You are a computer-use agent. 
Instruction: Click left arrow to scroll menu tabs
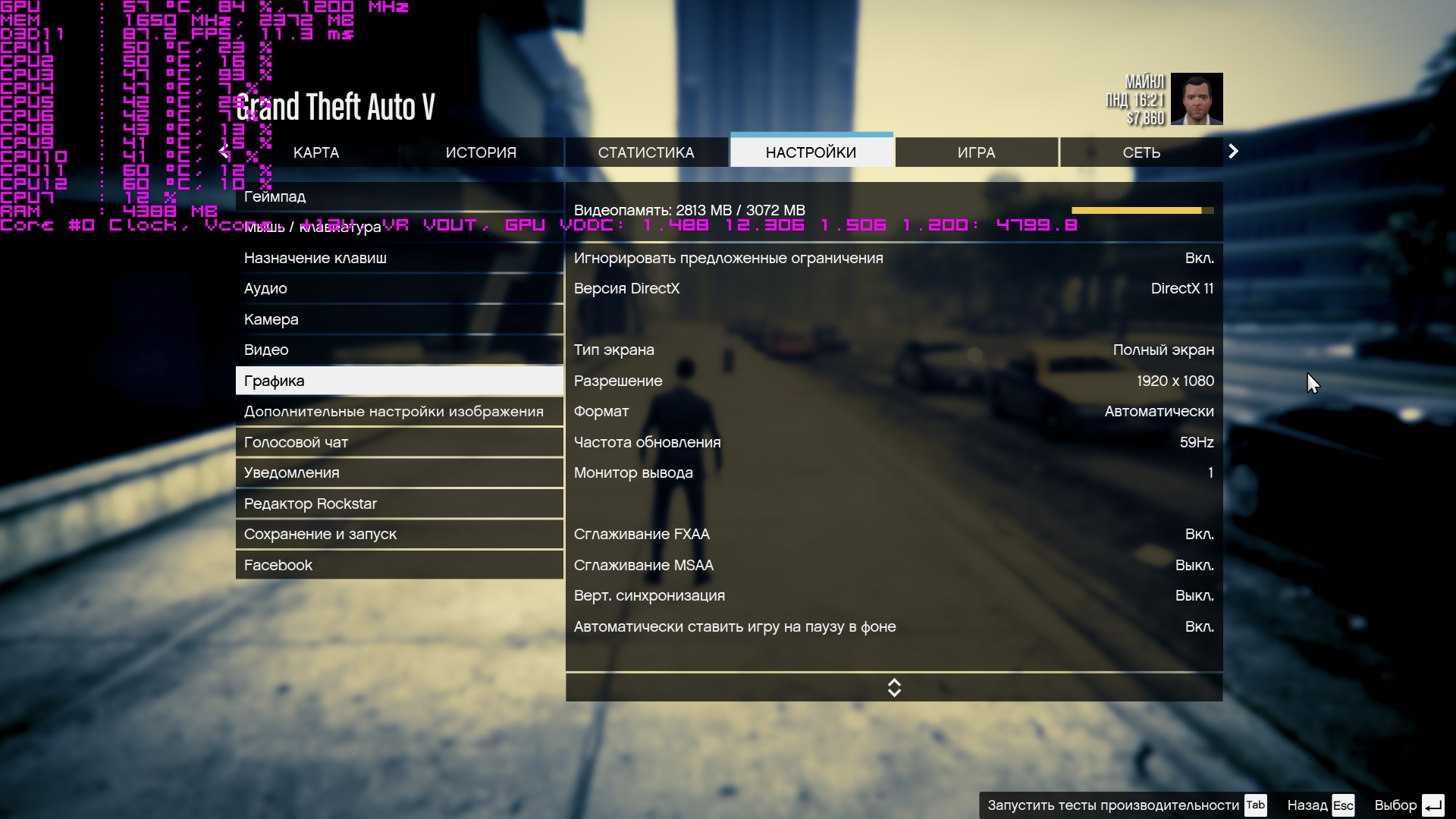(x=224, y=152)
